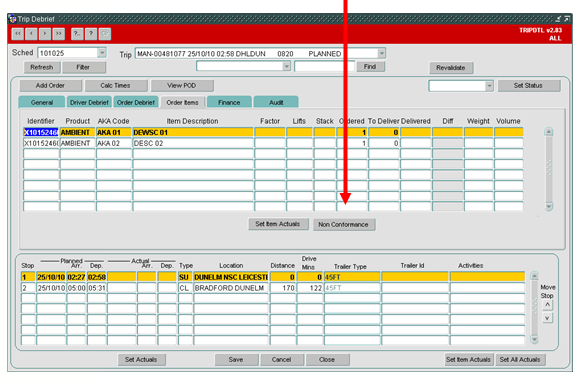
Task: Click the order items scrollbar track
Action: [x=548, y=169]
